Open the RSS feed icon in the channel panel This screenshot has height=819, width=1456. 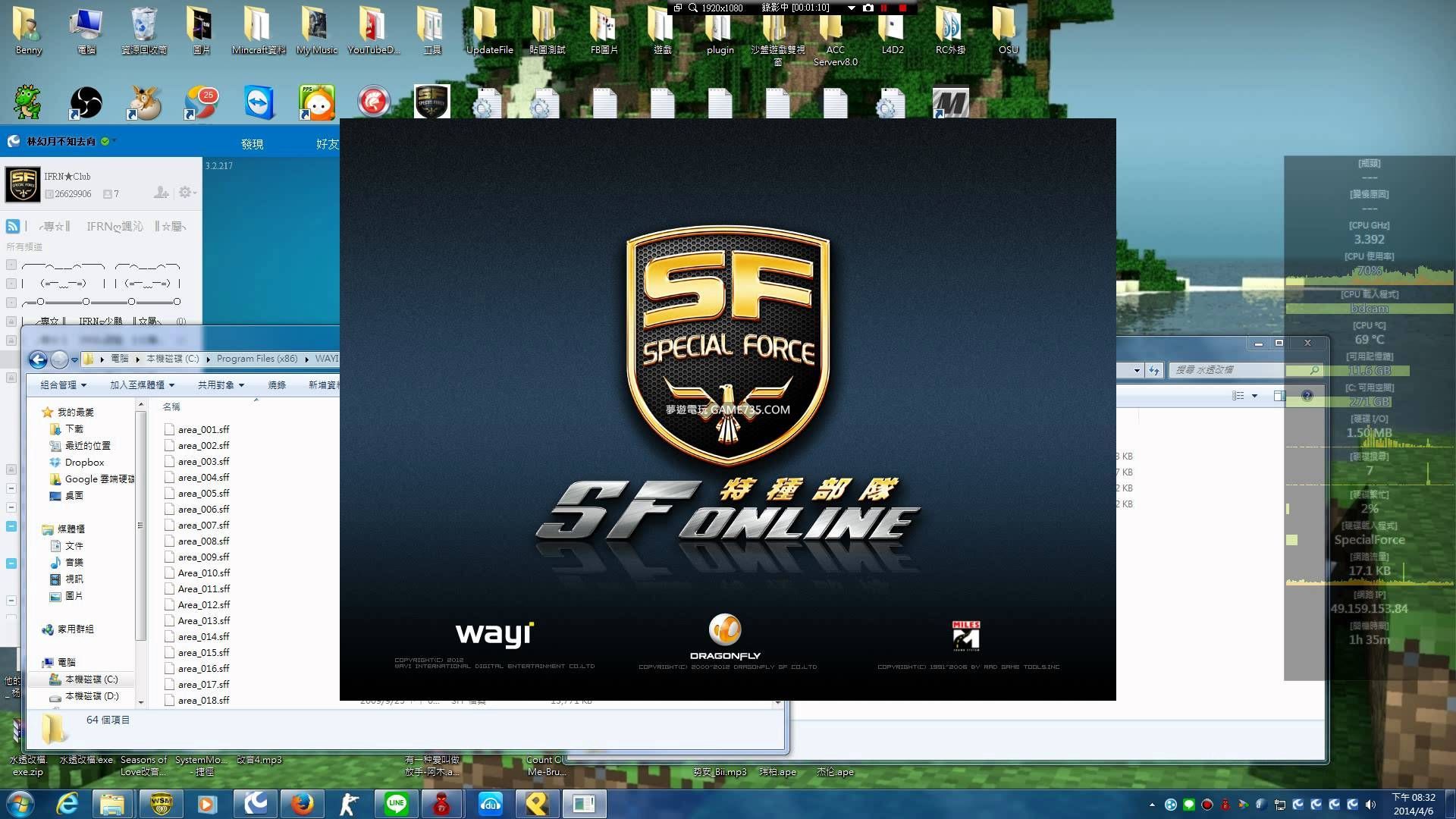pos(13,226)
